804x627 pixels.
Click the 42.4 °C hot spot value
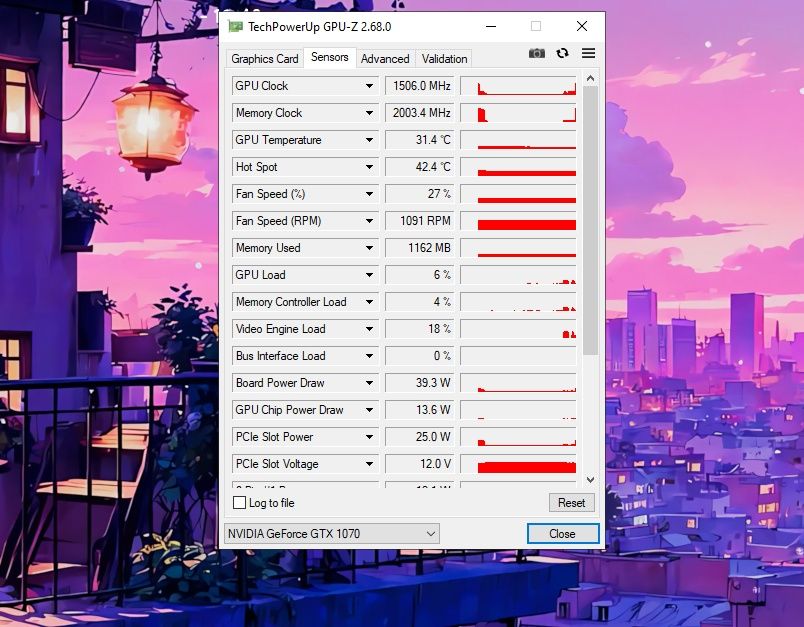[419, 167]
